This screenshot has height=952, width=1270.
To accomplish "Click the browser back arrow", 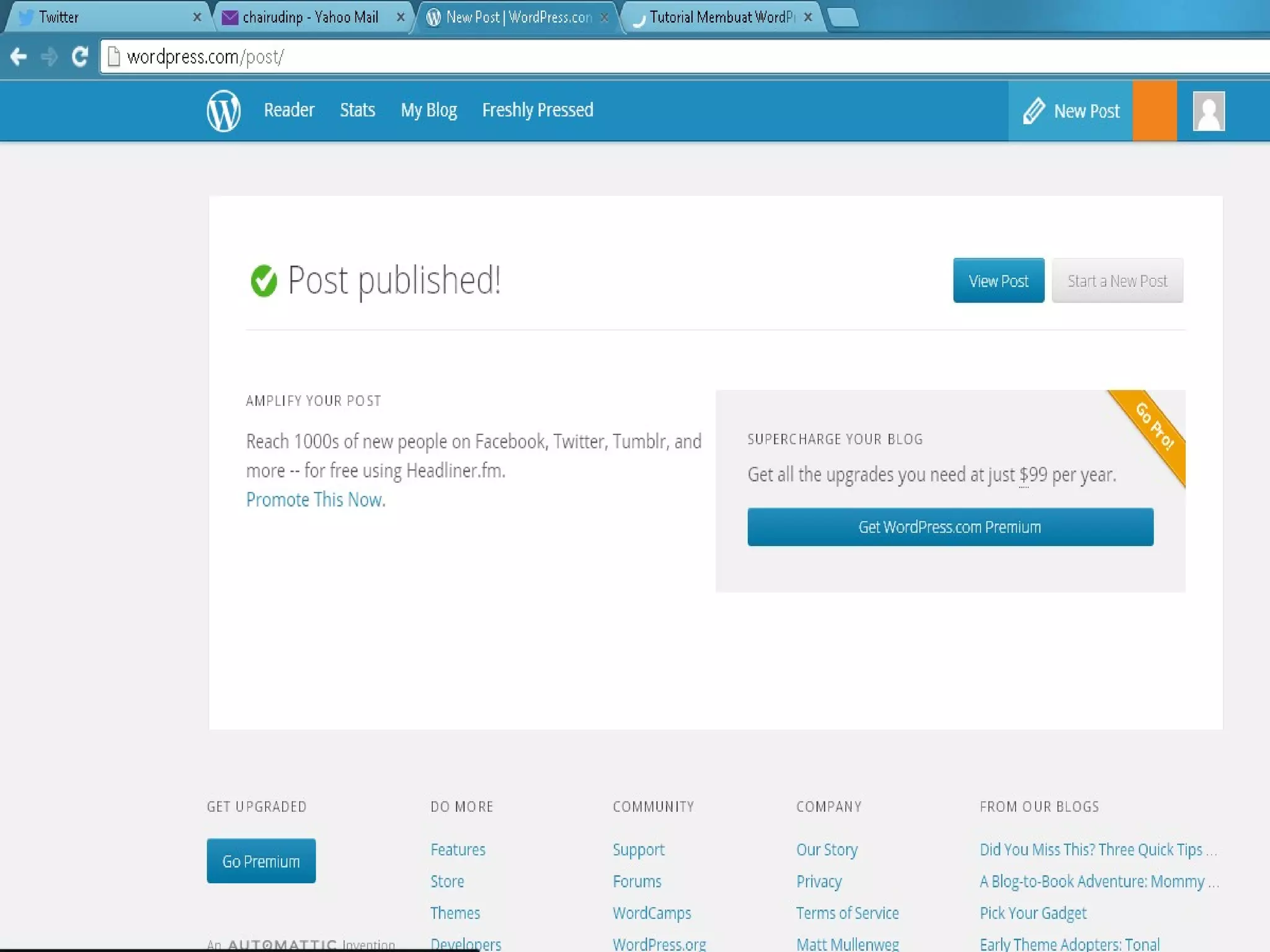I will pos(19,57).
